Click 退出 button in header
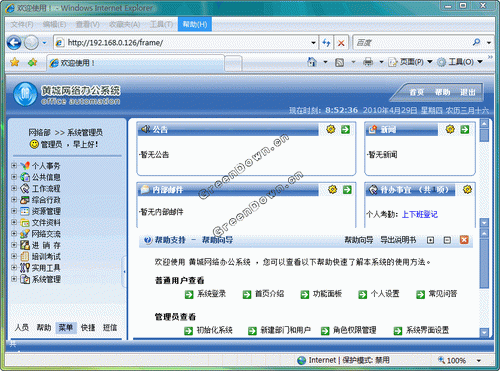This screenshot has height=371, width=500. 467,92
